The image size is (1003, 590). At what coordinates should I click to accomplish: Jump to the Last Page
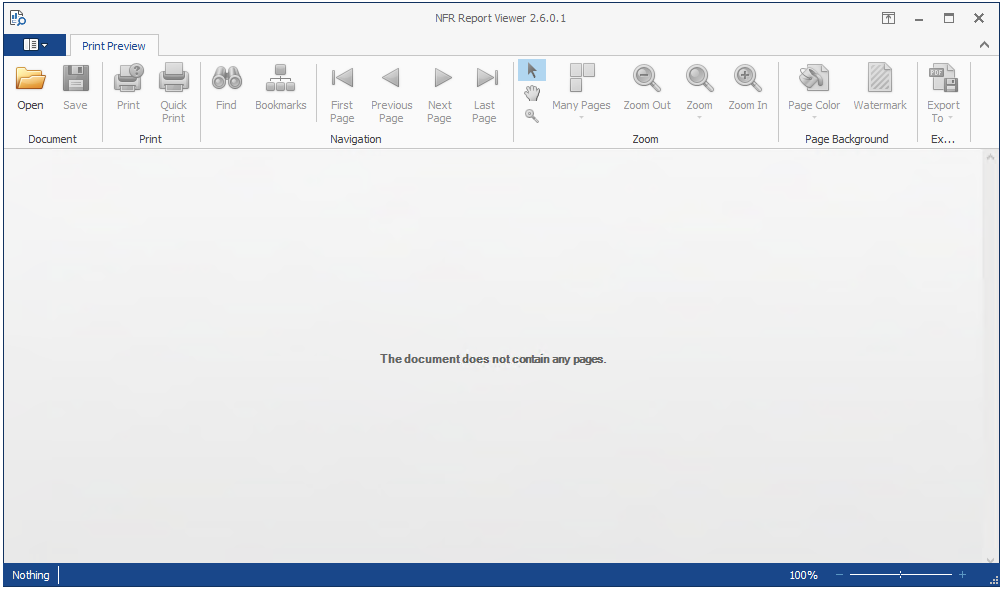484,93
